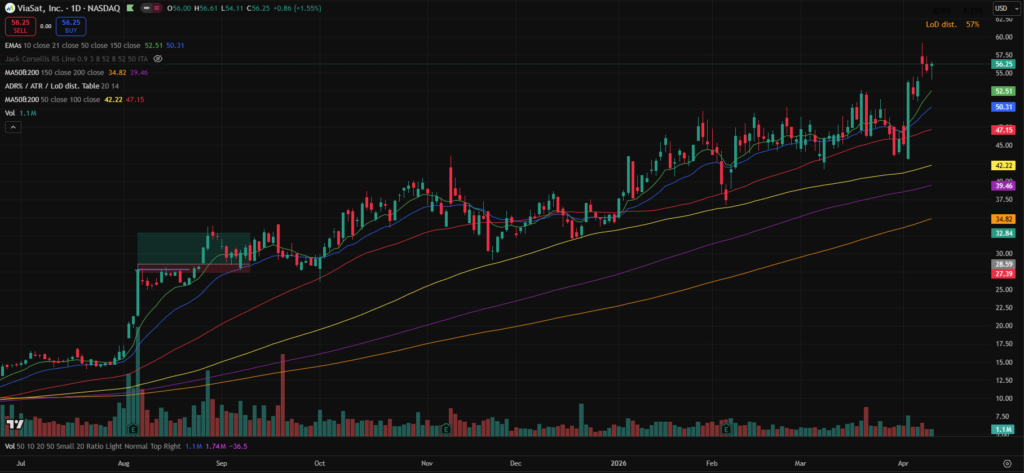This screenshot has width=1024, height=473.
Task: Click the TradingView logo at chart bottom-left
Action: pyautogui.click(x=13, y=425)
